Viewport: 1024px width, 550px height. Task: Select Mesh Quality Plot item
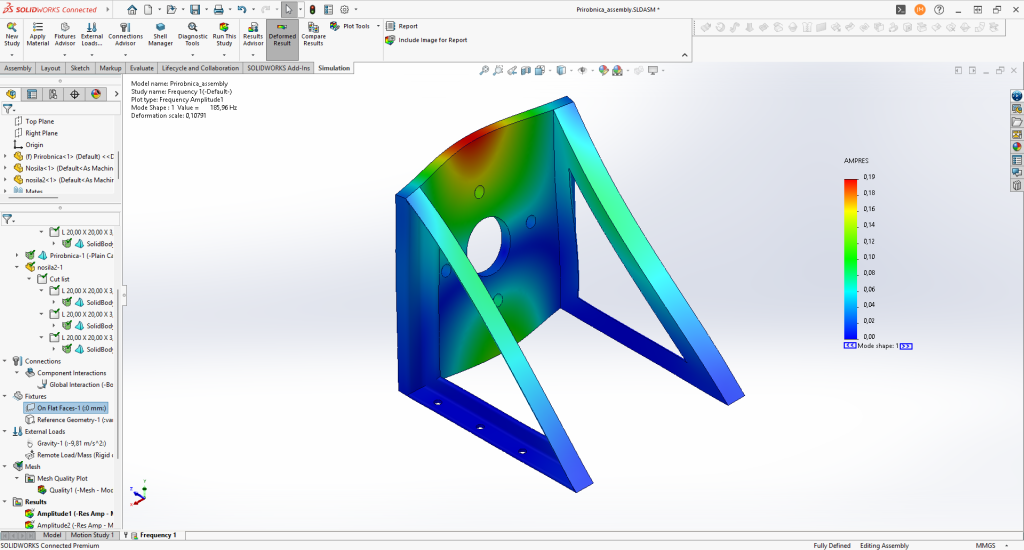pyautogui.click(x=56, y=479)
